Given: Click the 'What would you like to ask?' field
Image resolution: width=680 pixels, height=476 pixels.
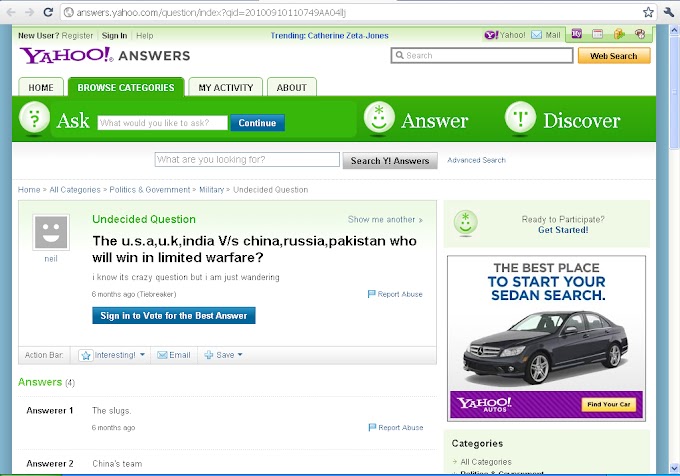Looking at the screenshot, I should coord(162,123).
